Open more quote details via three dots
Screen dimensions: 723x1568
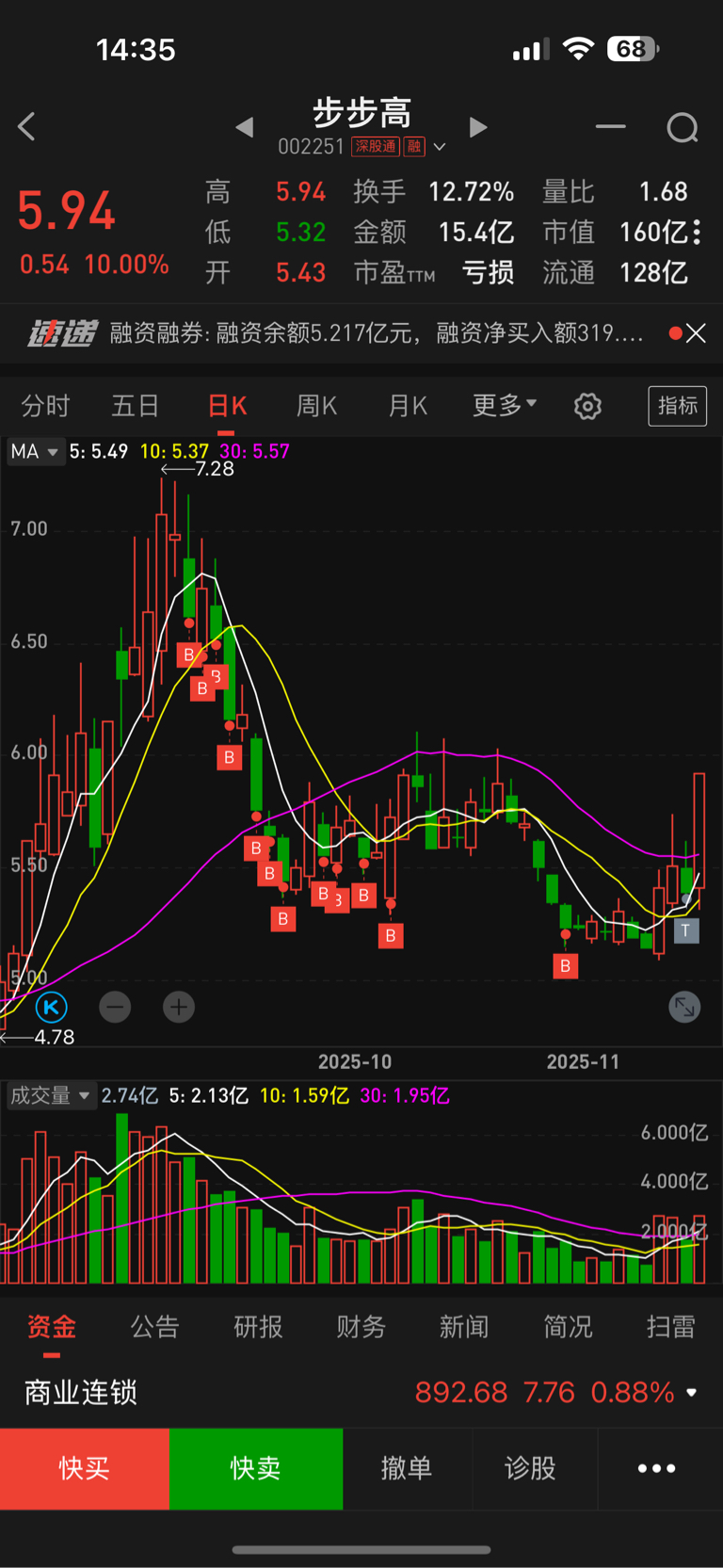(697, 232)
